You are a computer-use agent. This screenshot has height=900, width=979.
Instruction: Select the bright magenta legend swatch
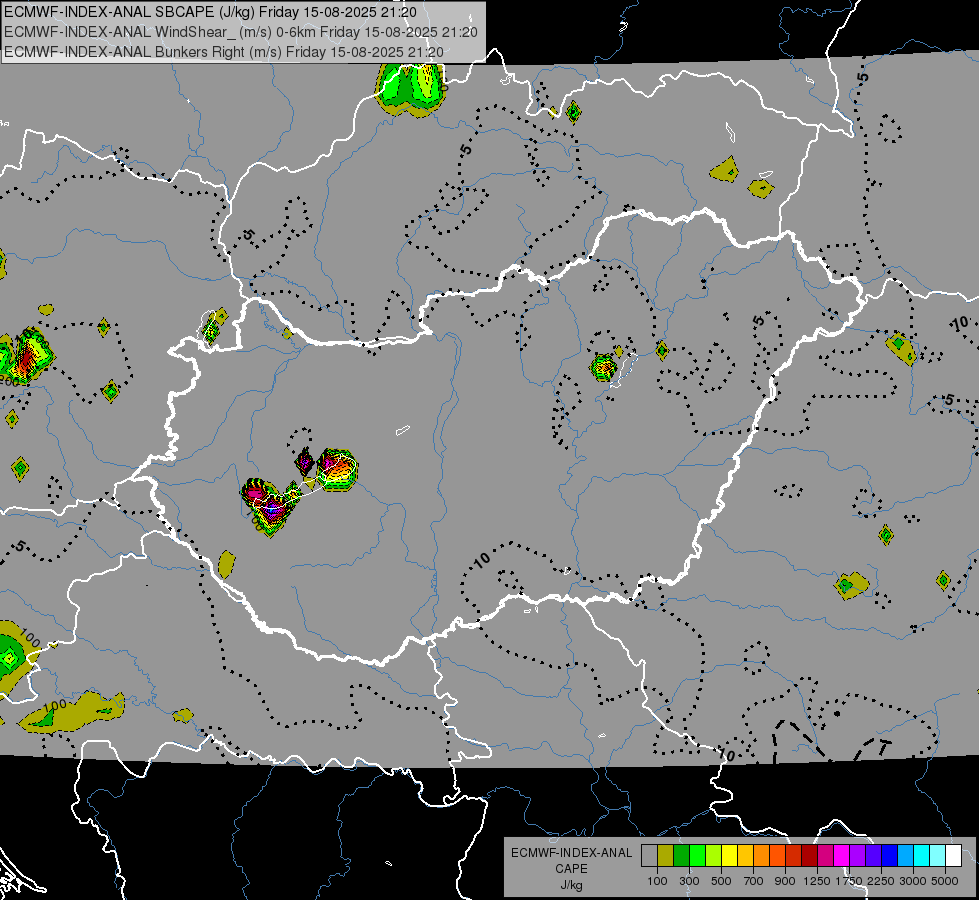(x=842, y=855)
